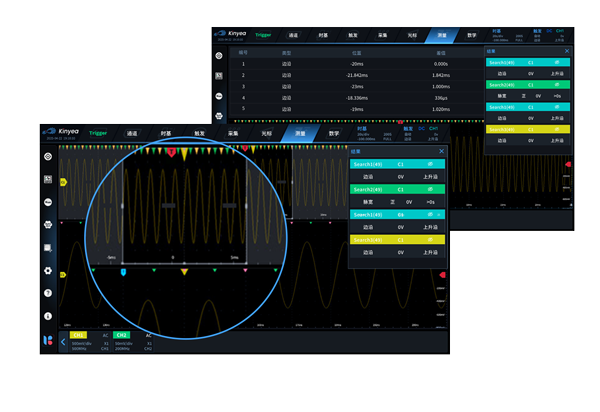The width and height of the screenshot is (600, 412).
Task: Toggle the eye on the Search1(49) row above Search3, front window
Action: click(430, 215)
